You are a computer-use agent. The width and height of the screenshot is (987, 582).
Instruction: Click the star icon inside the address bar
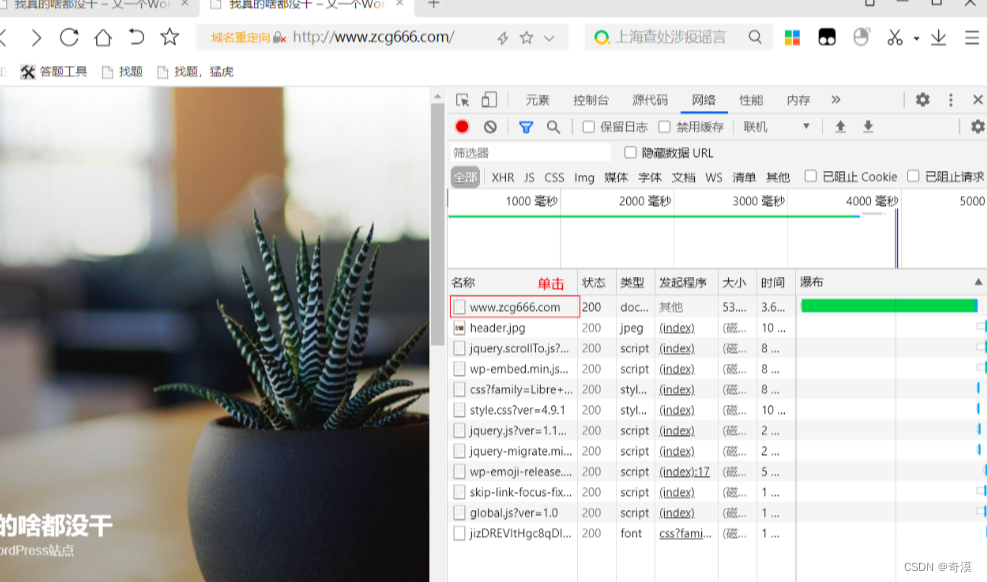coord(526,38)
